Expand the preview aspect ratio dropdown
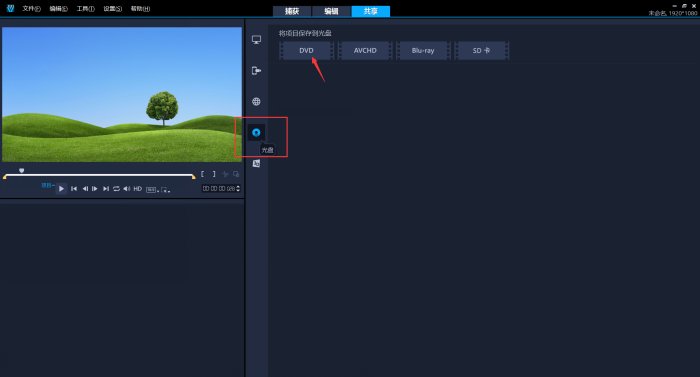Viewport: 700px width, 377px height. click(x=152, y=190)
